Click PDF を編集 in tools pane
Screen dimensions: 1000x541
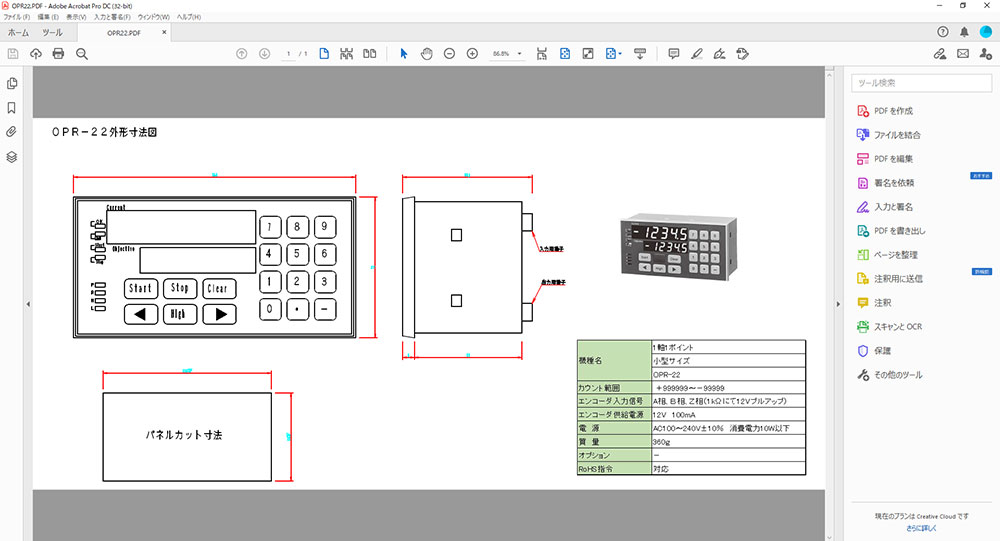point(893,159)
